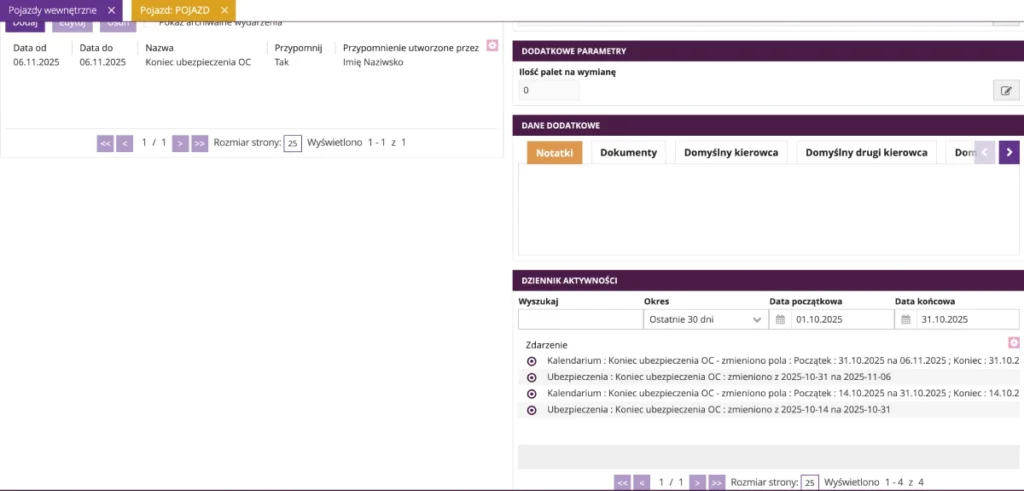Click the Imię Naziwsko cell
1024x491 pixels.
point(373,63)
